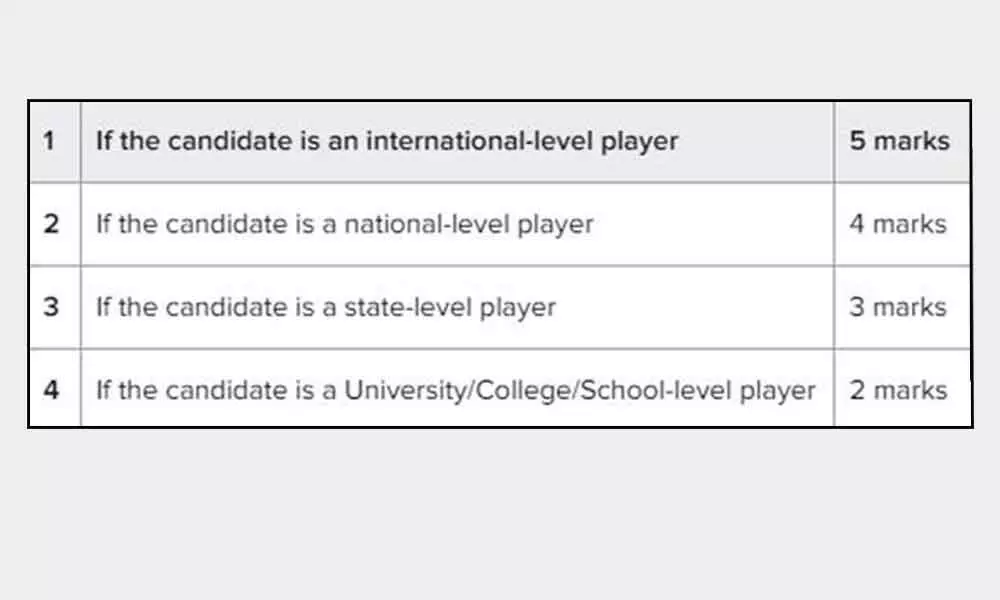Click the word "candidate" in the bold first row

pyautogui.click(x=220, y=141)
